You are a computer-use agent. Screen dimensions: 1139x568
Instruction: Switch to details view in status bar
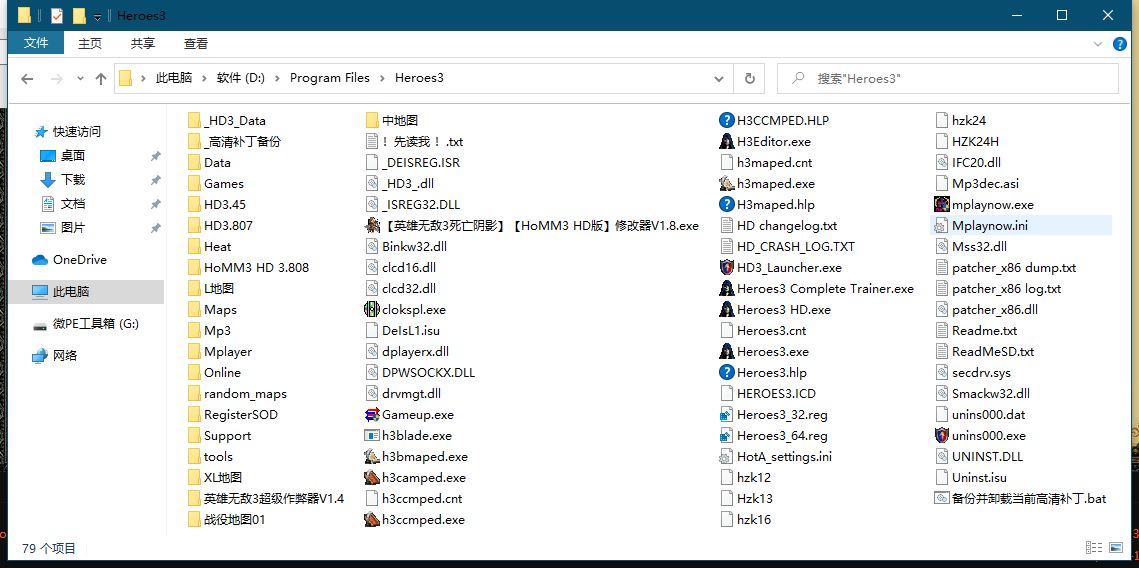[1093, 548]
